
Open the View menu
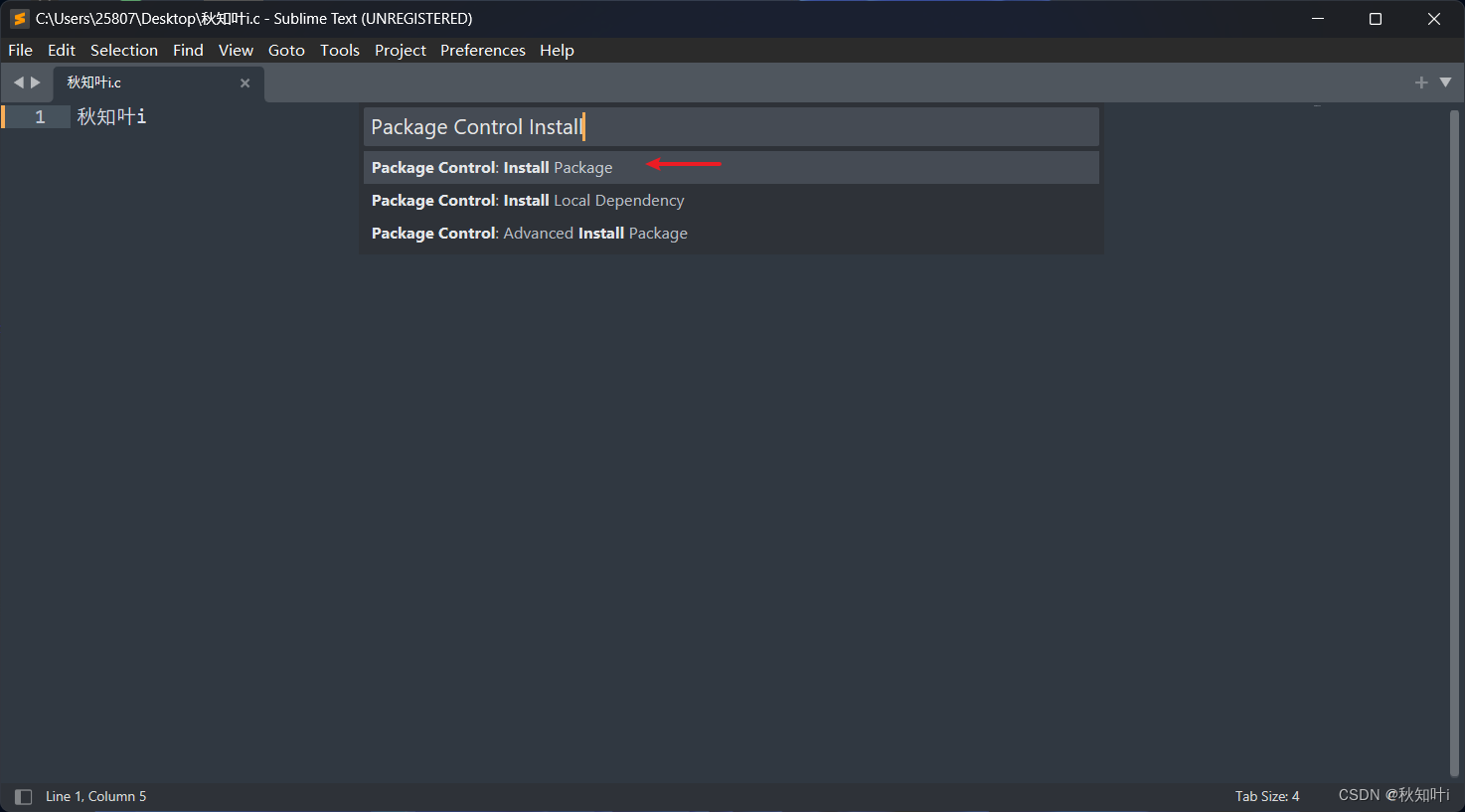coord(236,50)
